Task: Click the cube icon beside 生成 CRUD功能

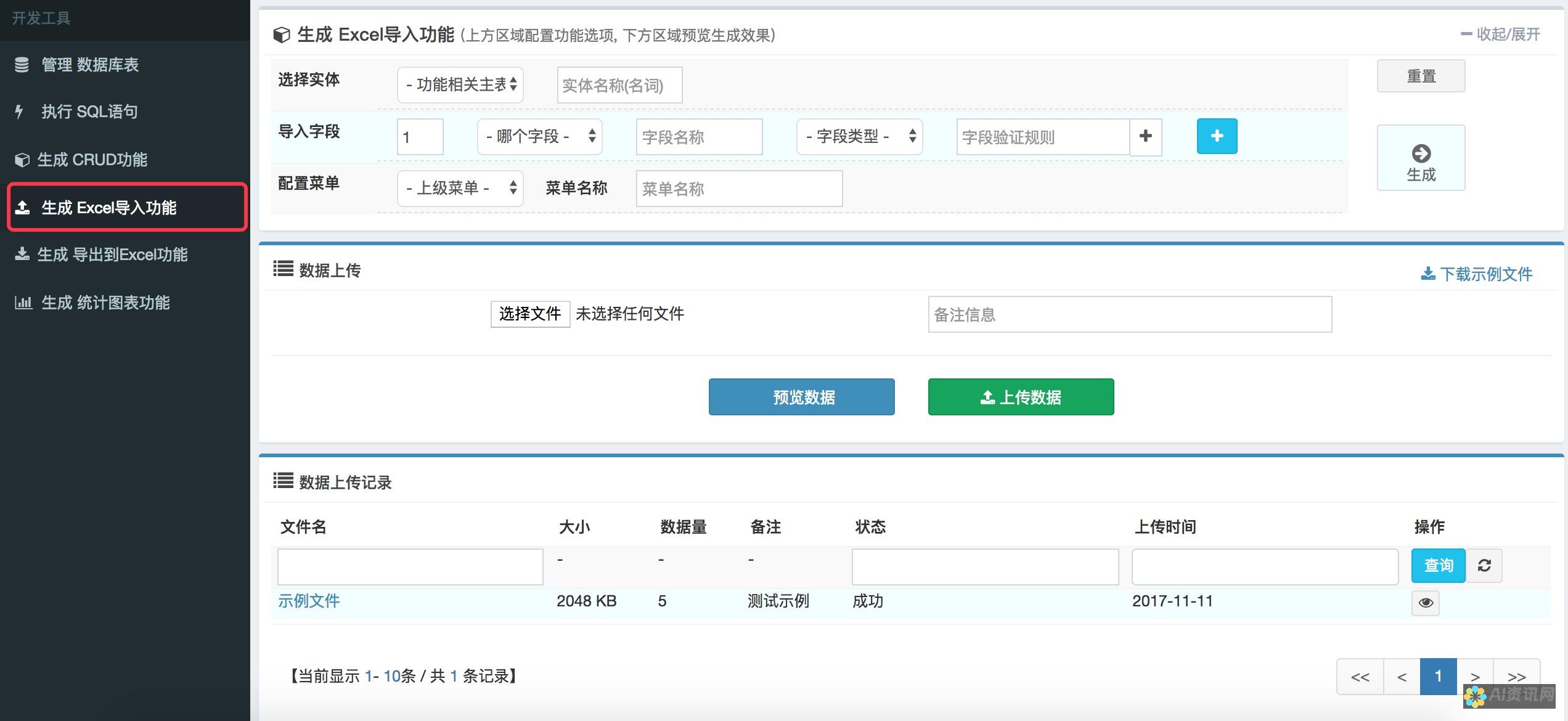Action: point(22,160)
